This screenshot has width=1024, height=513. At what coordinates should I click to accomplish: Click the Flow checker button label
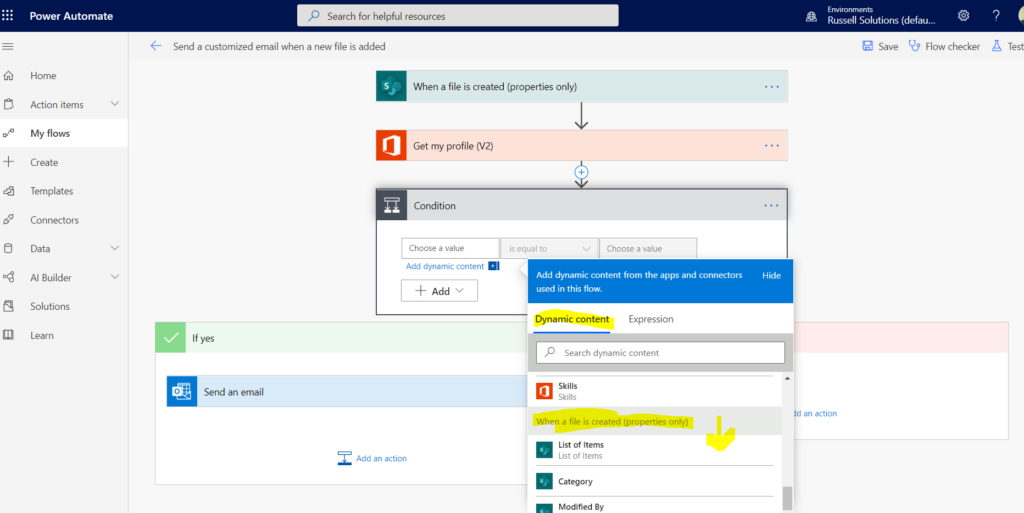coord(953,46)
